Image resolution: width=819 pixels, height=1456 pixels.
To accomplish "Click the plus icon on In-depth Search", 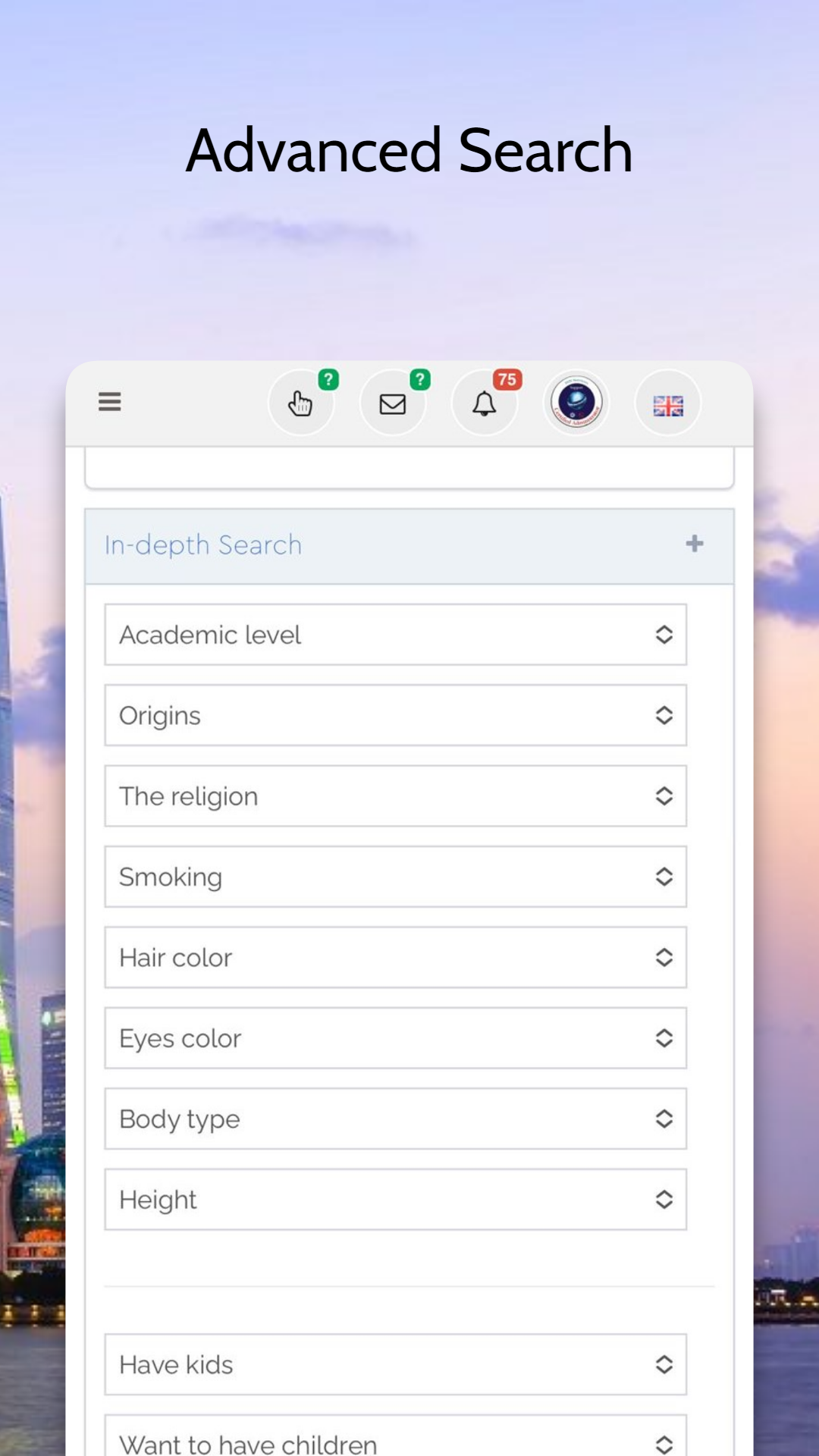I will 694,544.
